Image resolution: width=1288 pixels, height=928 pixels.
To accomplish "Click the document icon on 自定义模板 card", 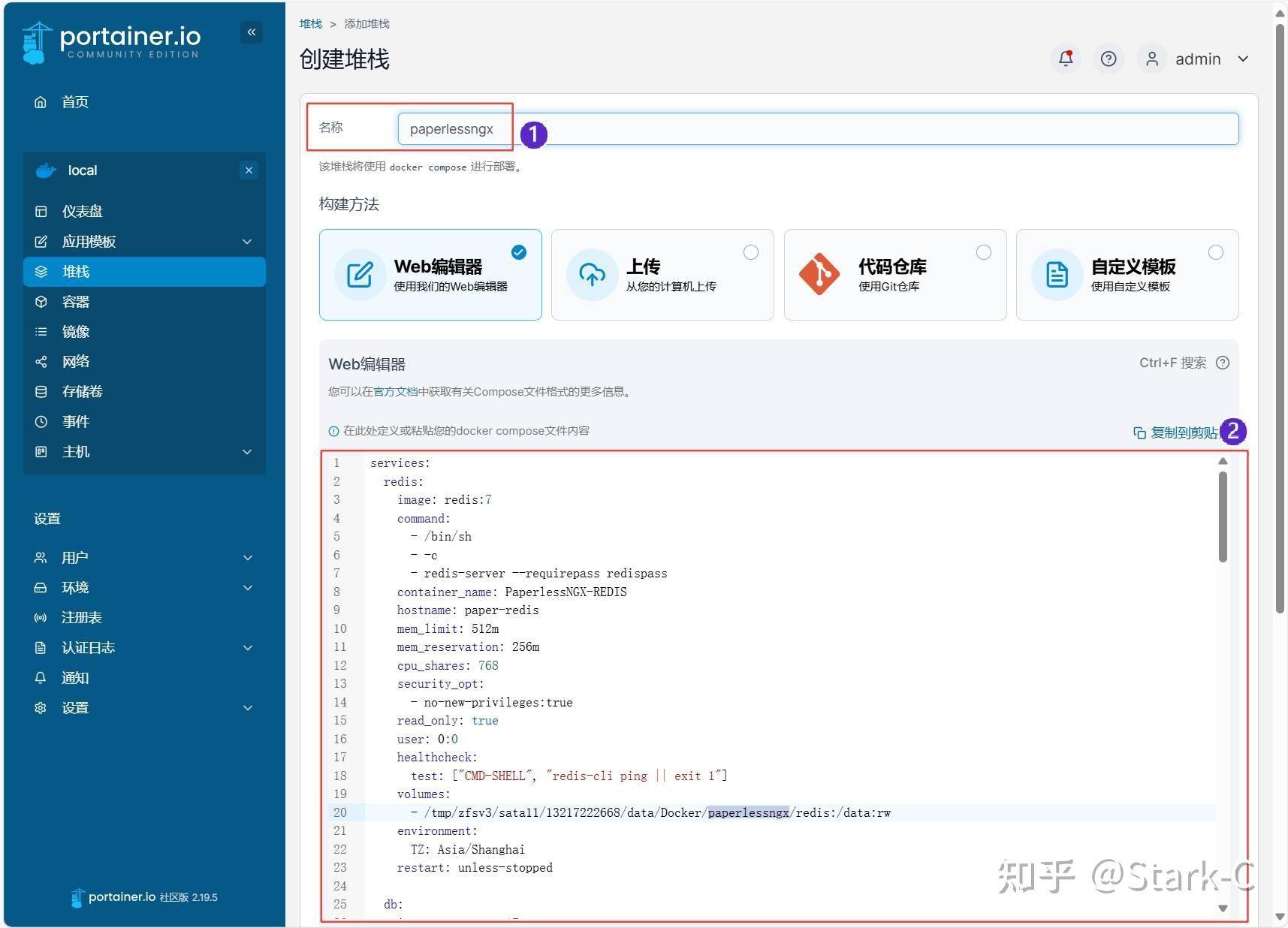I will [x=1057, y=275].
